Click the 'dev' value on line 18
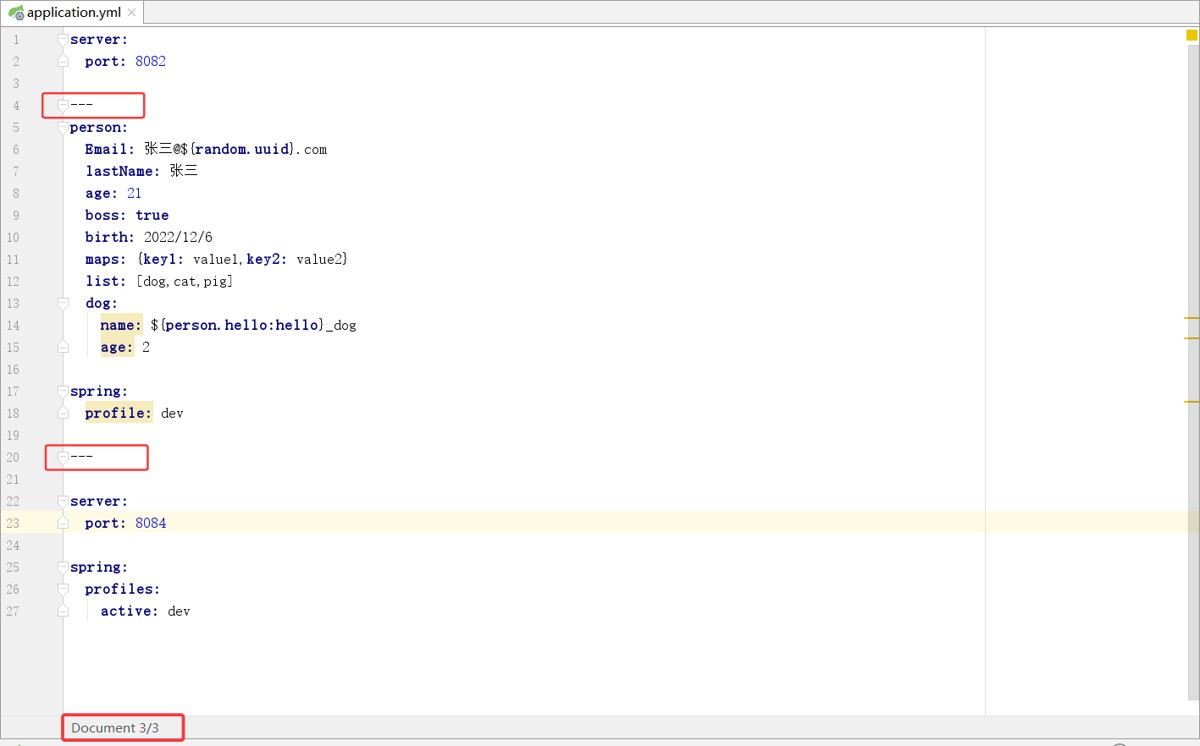This screenshot has width=1200, height=746. click(172, 413)
